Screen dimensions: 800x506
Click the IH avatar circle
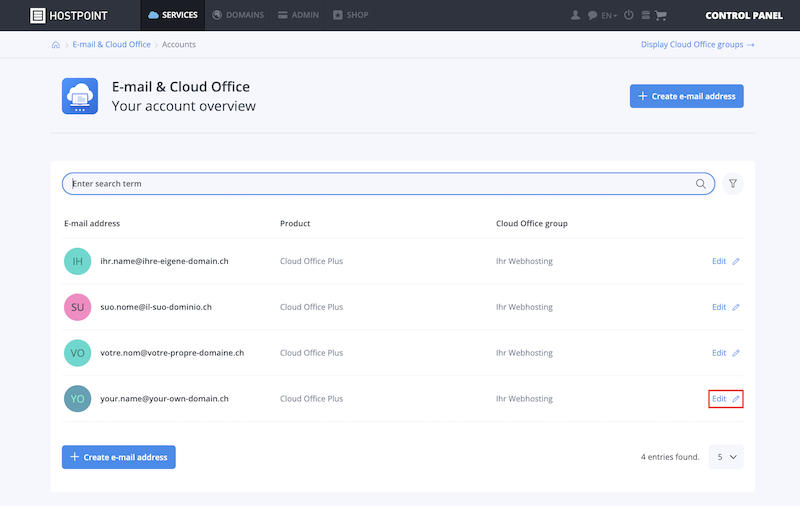(x=78, y=261)
